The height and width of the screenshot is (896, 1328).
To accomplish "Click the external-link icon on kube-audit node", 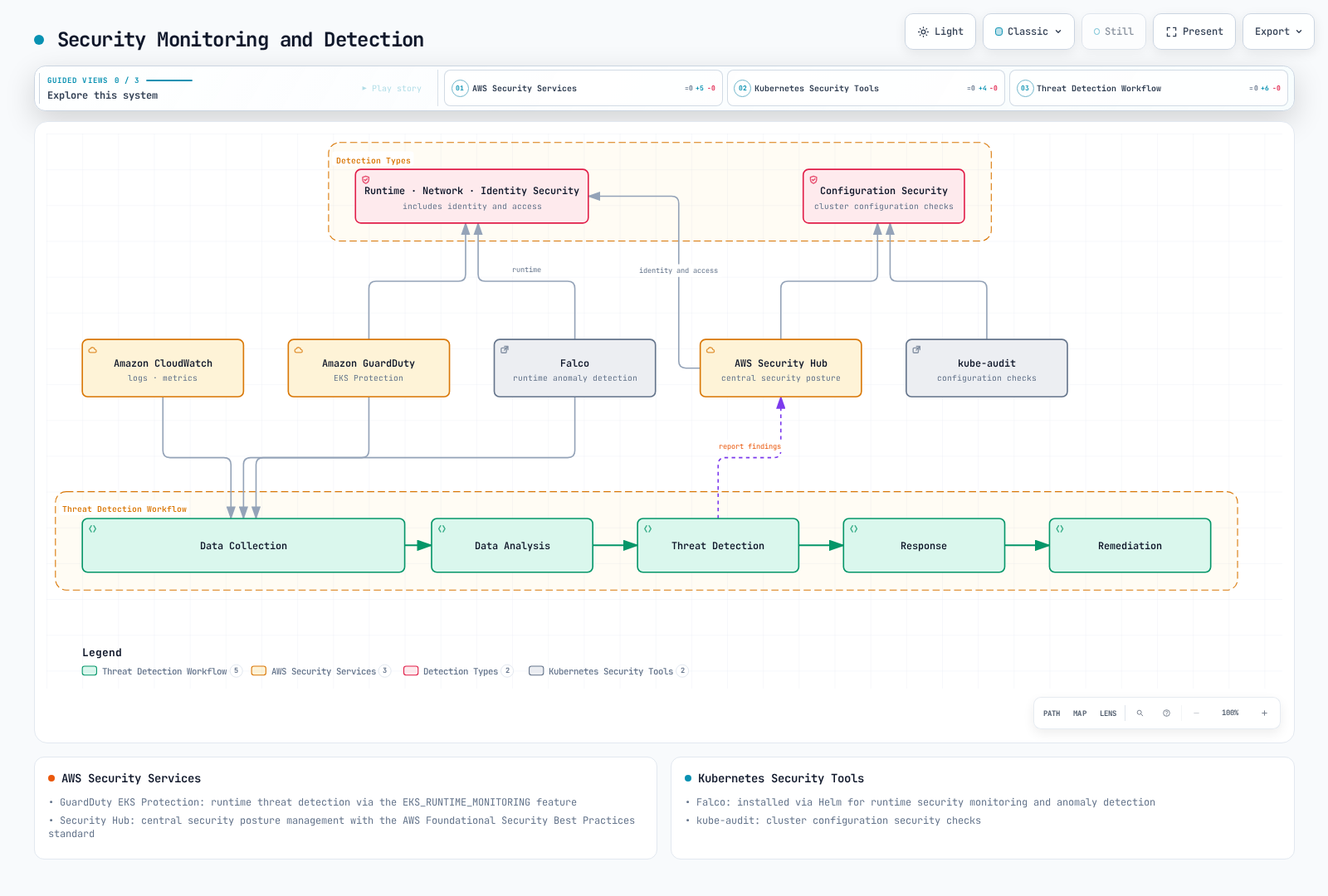I will click(x=916, y=350).
